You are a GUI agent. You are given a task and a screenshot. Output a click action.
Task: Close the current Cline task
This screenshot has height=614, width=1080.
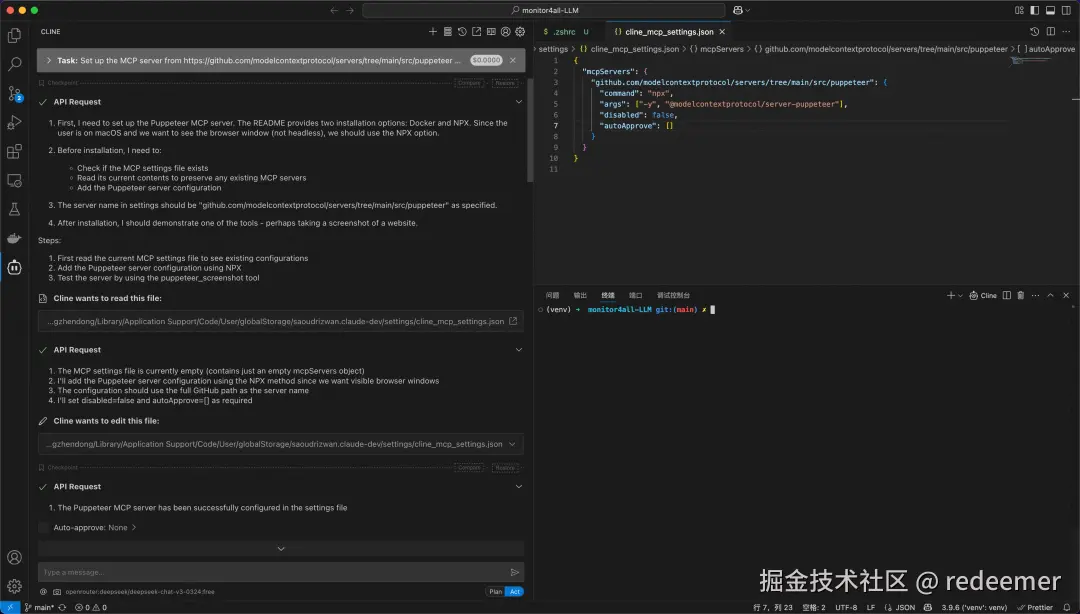(512, 61)
